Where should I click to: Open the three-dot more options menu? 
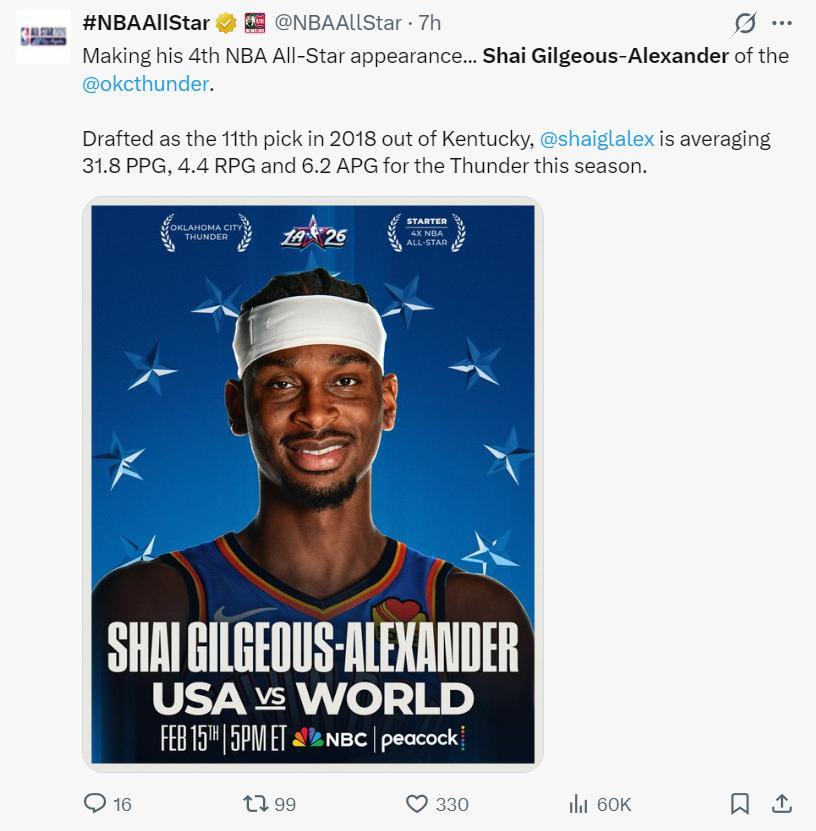click(x=782, y=23)
